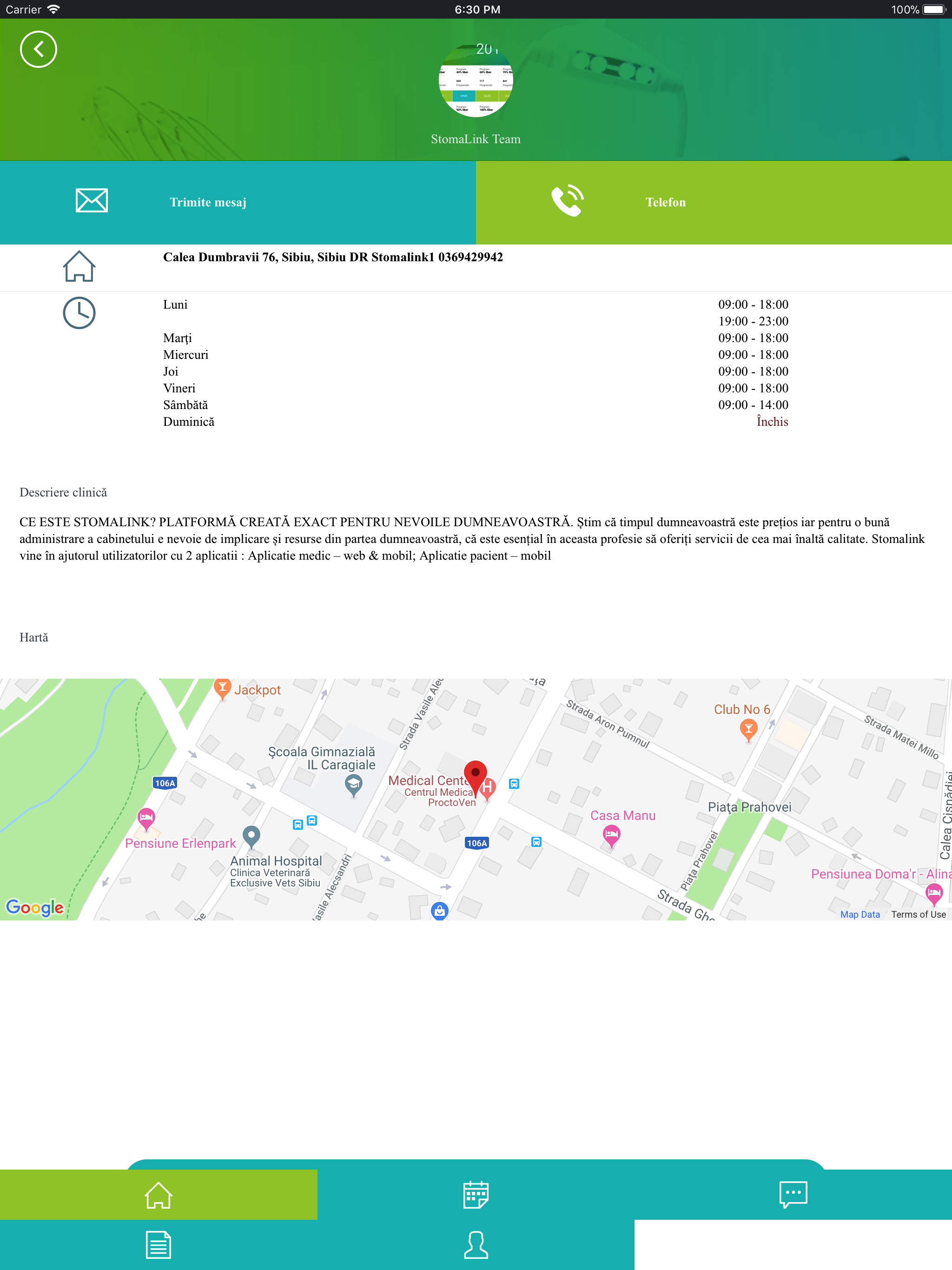Tap the Casa Manu lodging marker
This screenshot has width=952, height=1270.
pos(612,834)
